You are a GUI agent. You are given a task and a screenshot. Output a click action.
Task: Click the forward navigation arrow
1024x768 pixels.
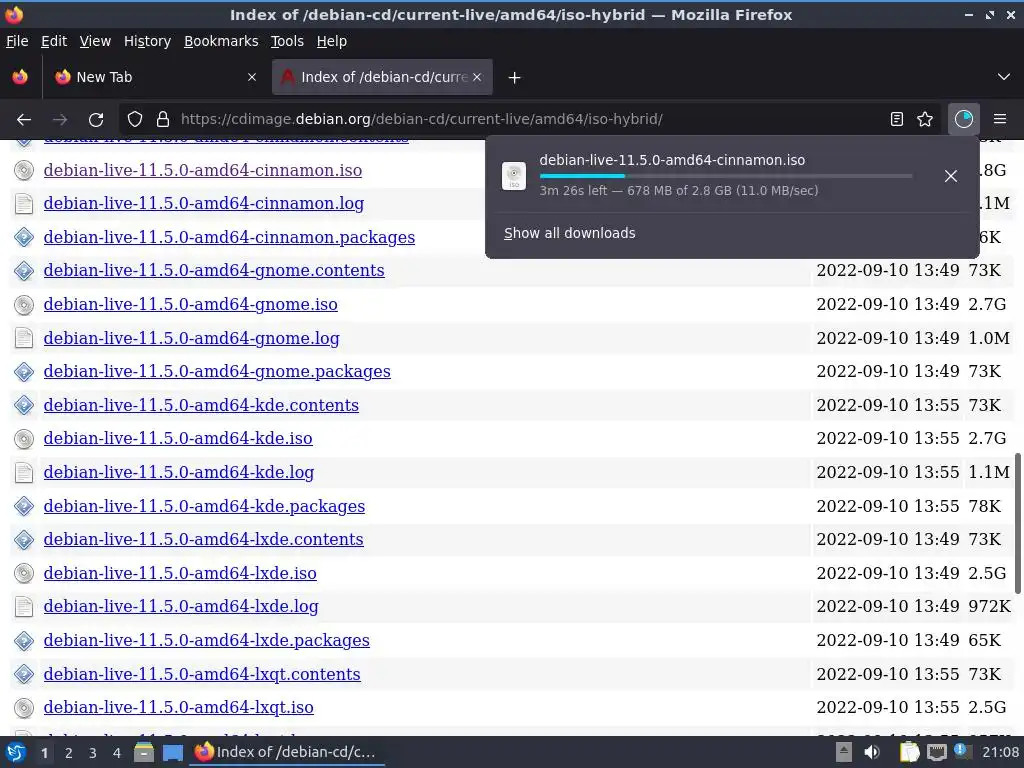click(x=60, y=120)
